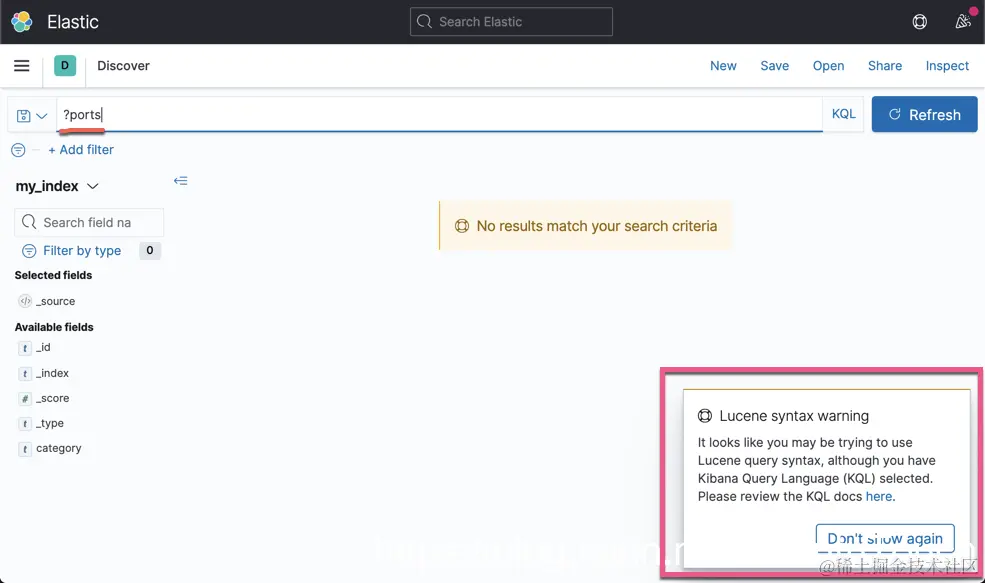Click the Discover breadcrumb
The width and height of the screenshot is (985, 583).
coord(123,65)
